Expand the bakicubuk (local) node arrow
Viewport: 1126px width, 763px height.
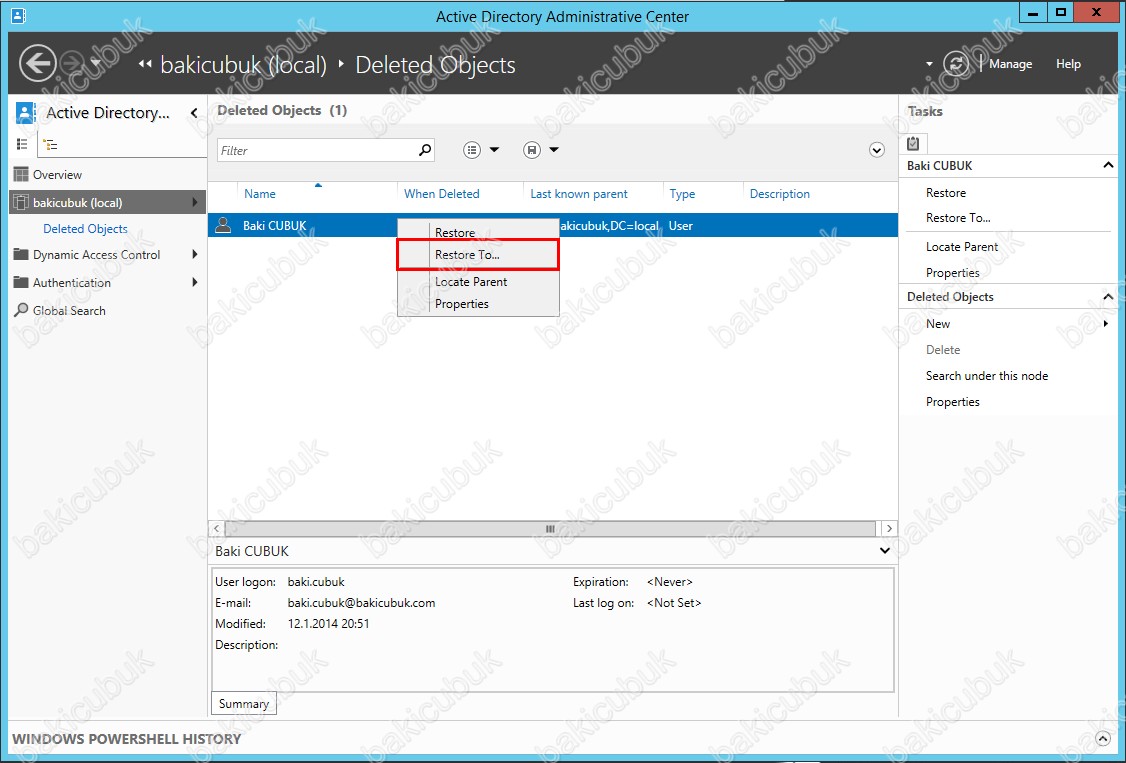coord(195,202)
